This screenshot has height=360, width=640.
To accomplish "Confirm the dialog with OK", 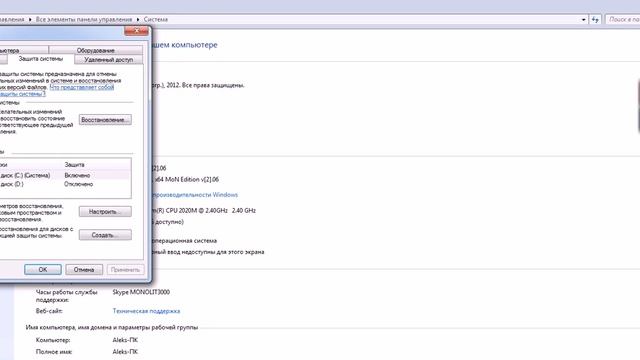I will [x=43, y=269].
